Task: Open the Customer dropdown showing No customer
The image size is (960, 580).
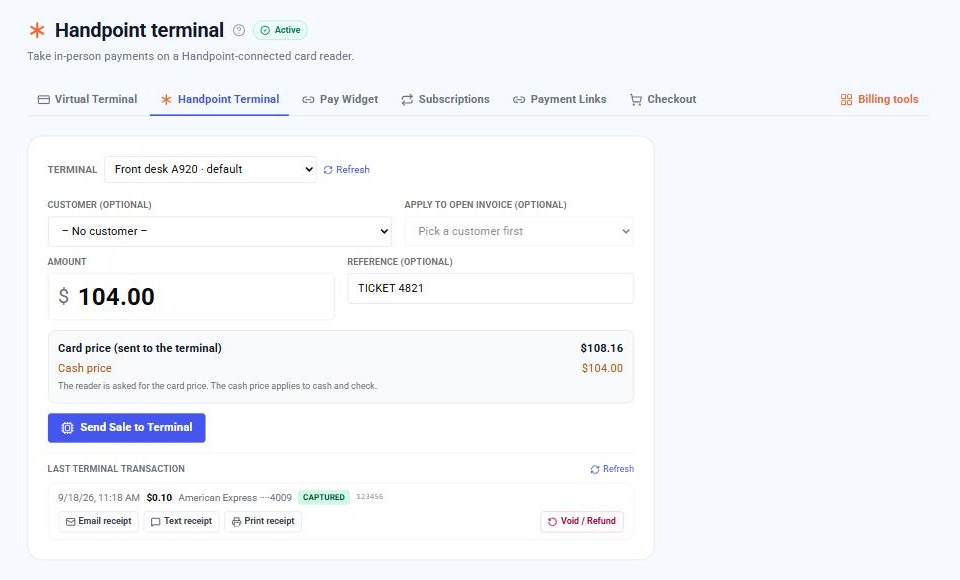Action: click(x=220, y=232)
